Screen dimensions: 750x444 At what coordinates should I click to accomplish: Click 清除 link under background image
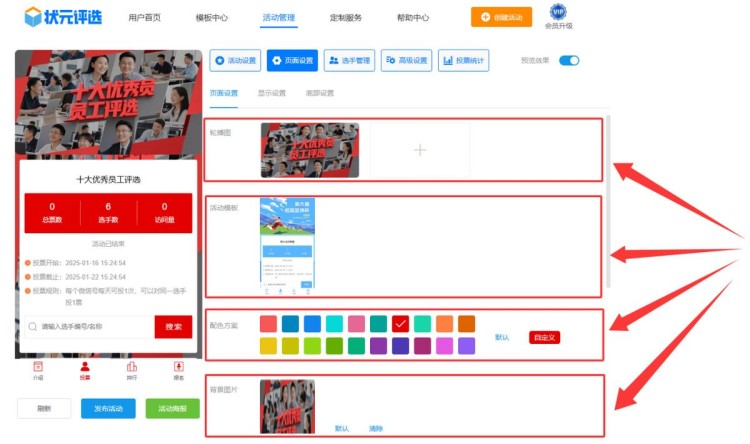[376, 428]
